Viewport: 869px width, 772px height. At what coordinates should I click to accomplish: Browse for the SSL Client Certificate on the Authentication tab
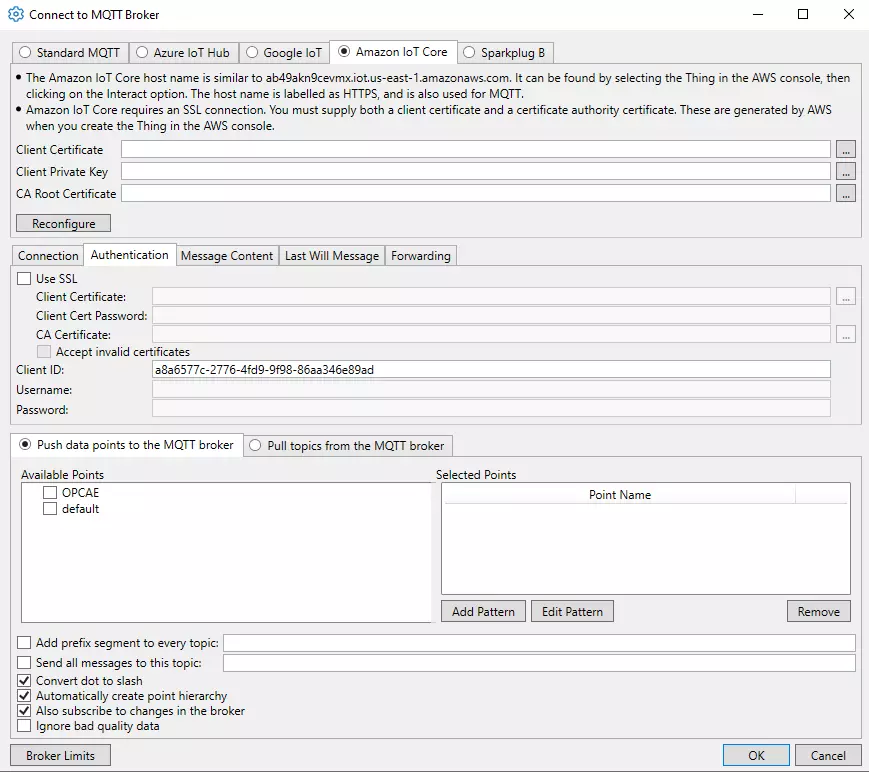[845, 297]
